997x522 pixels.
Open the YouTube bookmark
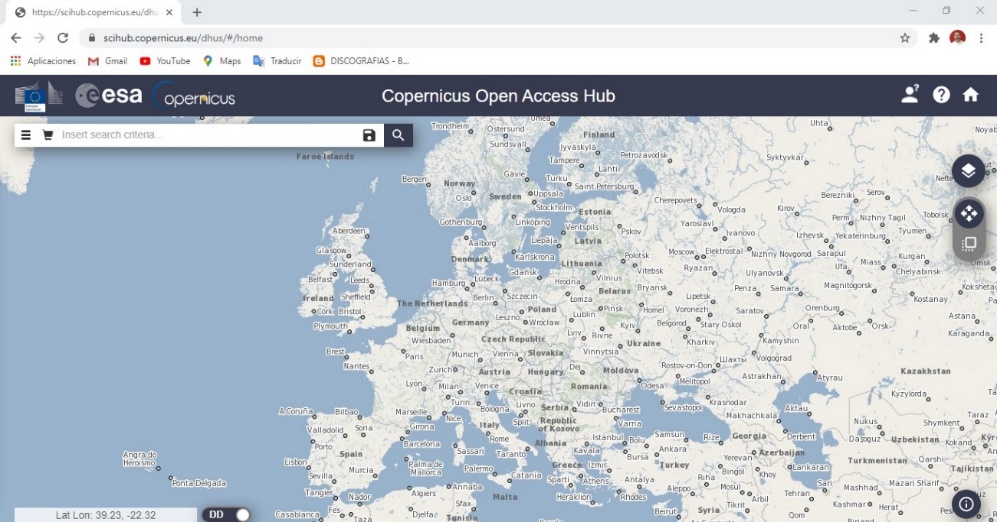click(165, 61)
